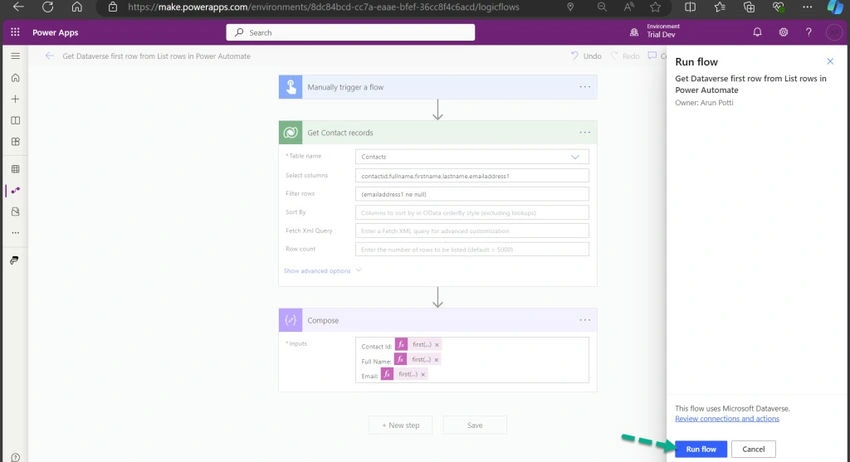Open the Manually trigger a flow step

point(438,87)
